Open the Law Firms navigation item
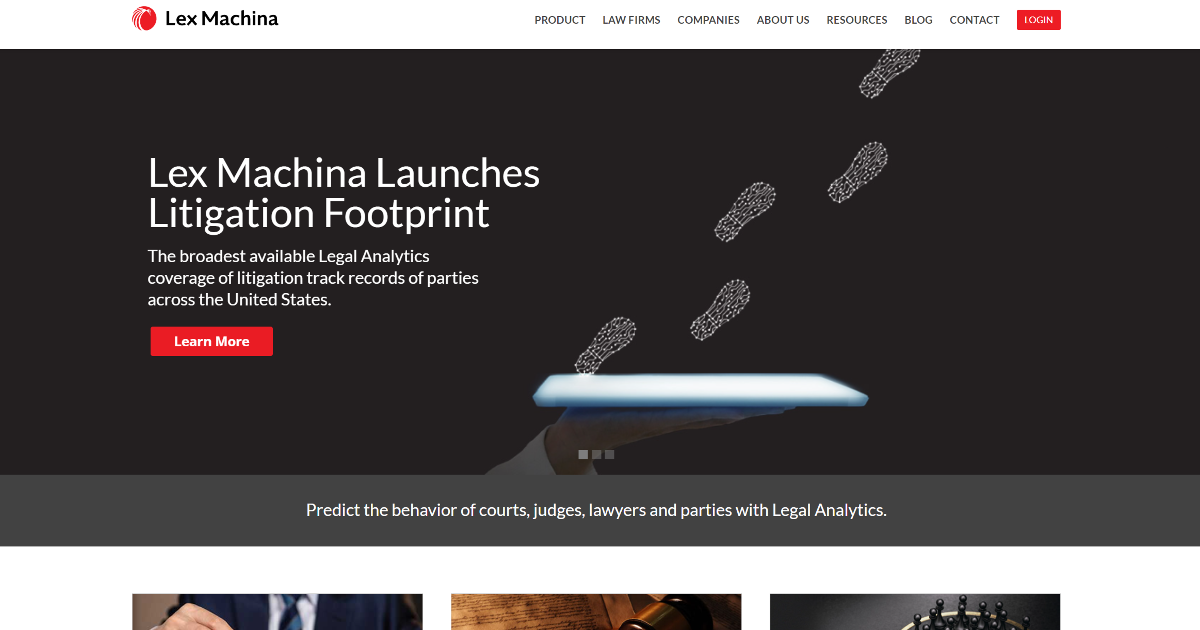The image size is (1200, 630). coord(631,20)
